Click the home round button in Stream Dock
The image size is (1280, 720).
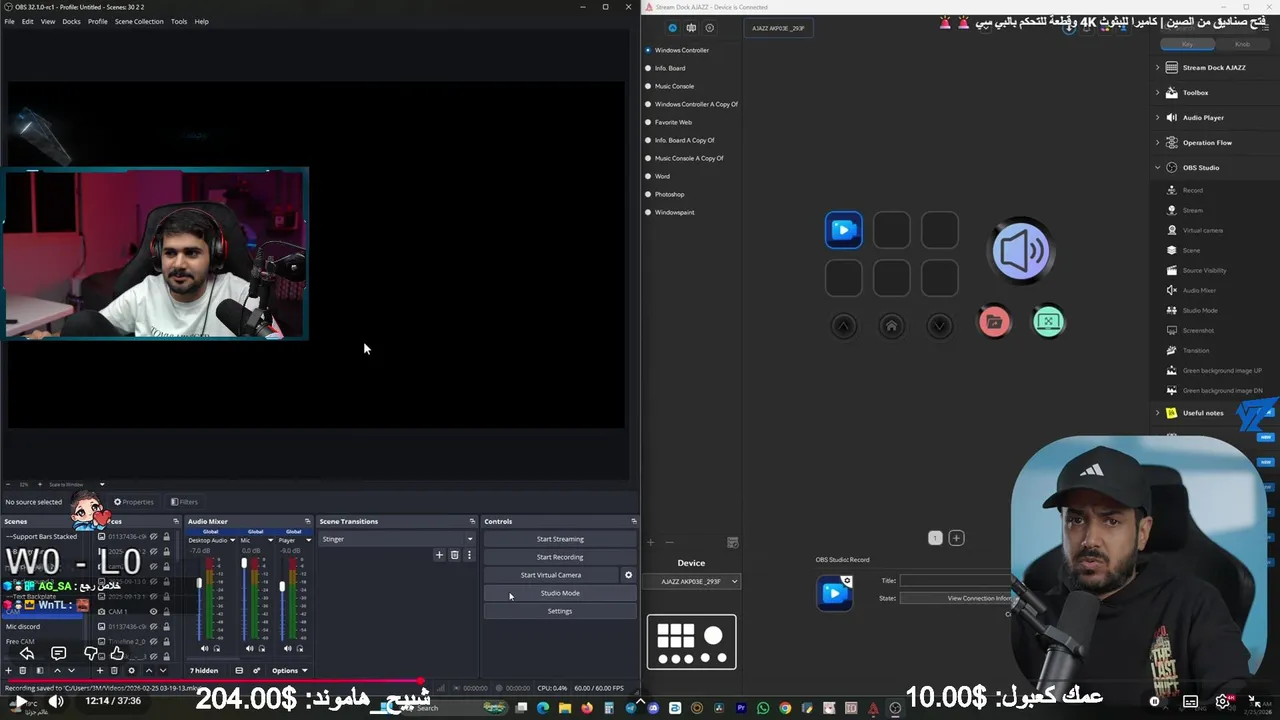[x=891, y=325]
